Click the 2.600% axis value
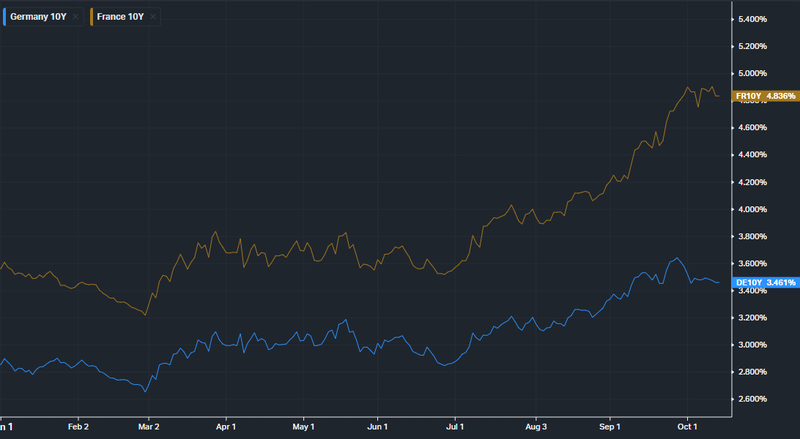 coord(752,399)
